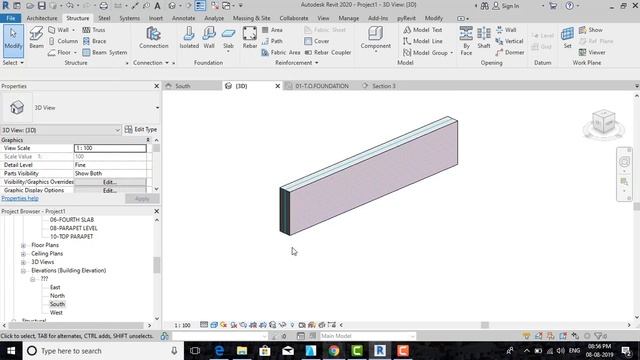Click the ViewCube navigation cube

(x=603, y=122)
